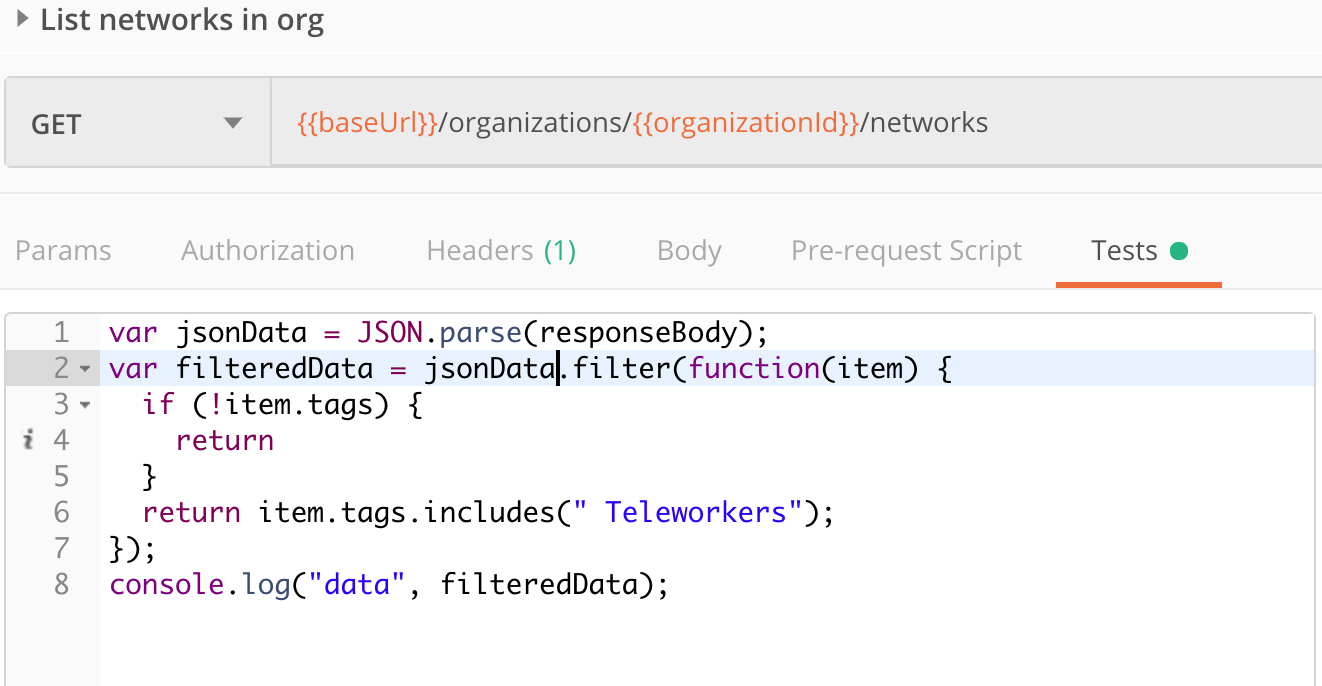Image resolution: width=1322 pixels, height=686 pixels.
Task: Click the info annotation icon on line 4
Action: point(29,440)
